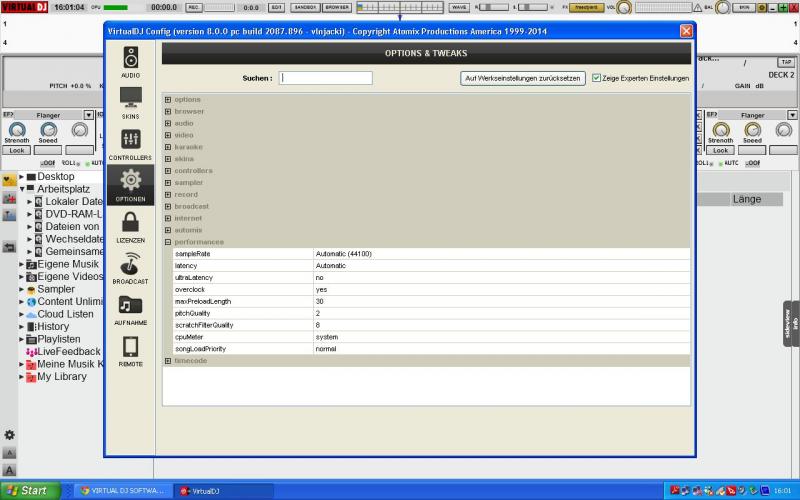Click the Sampler tree icon
Image resolution: width=800 pixels, height=500 pixels.
[31, 290]
